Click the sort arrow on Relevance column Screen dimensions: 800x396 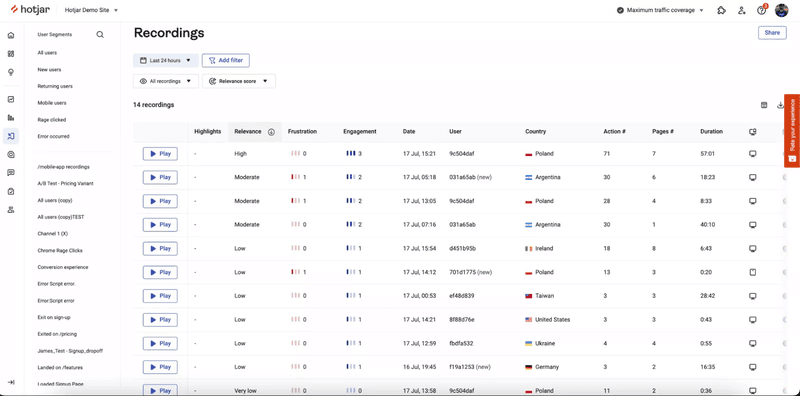(x=271, y=132)
